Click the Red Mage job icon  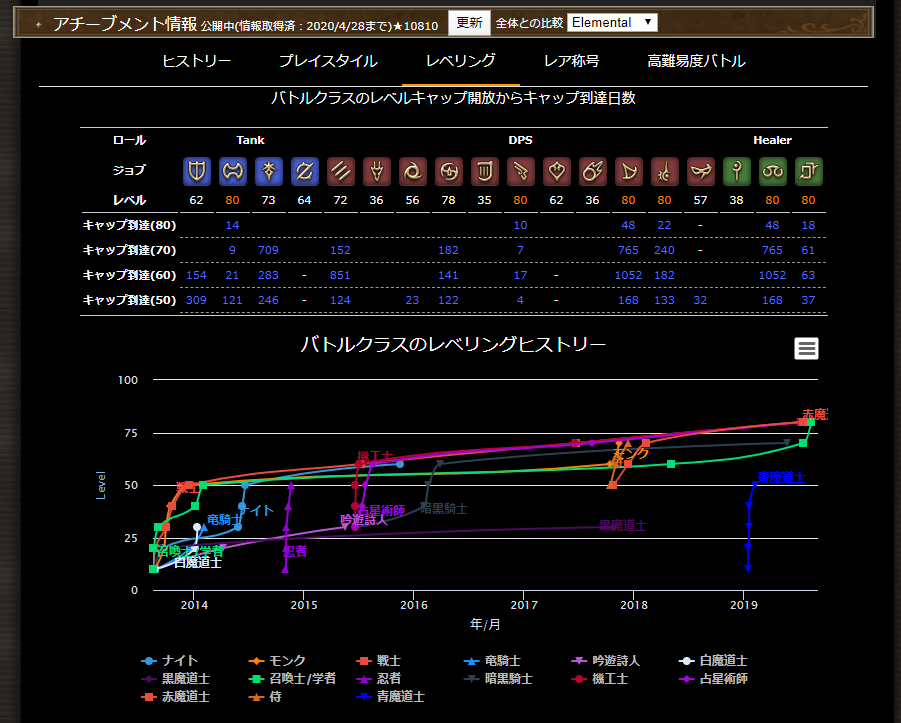664,171
